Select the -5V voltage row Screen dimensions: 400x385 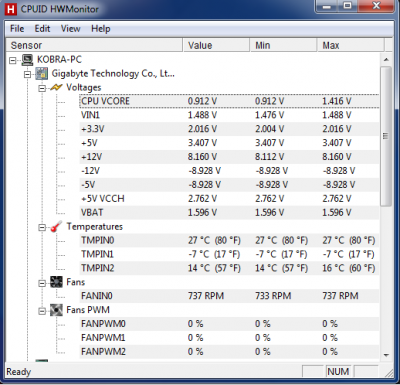coord(229,185)
